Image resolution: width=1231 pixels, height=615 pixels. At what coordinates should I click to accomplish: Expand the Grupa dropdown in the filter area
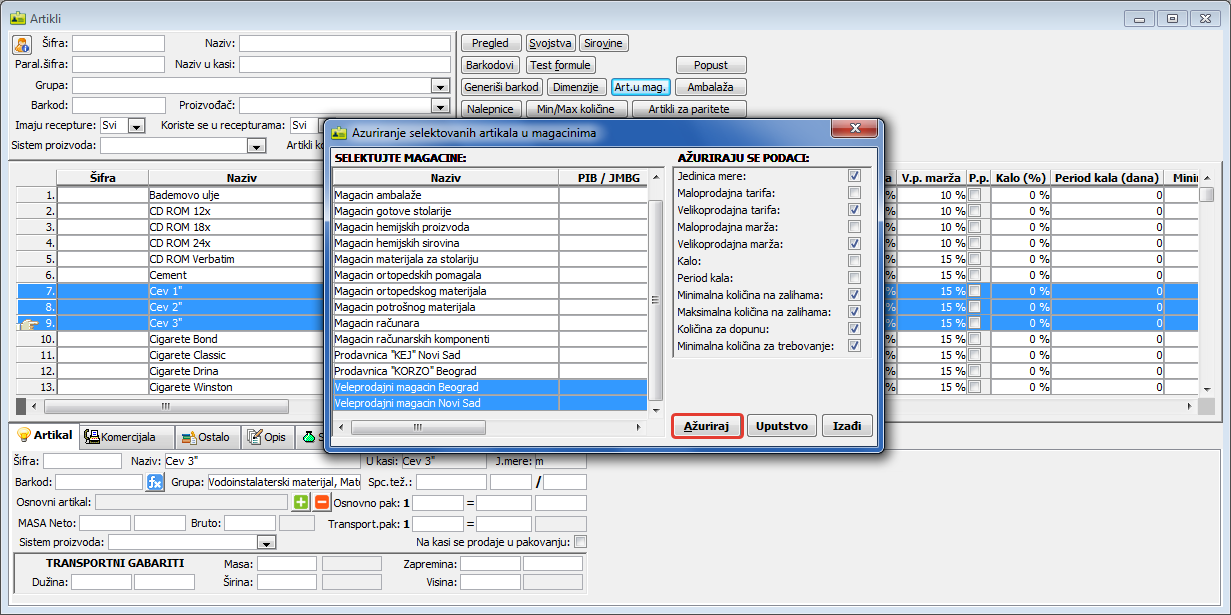click(440, 86)
